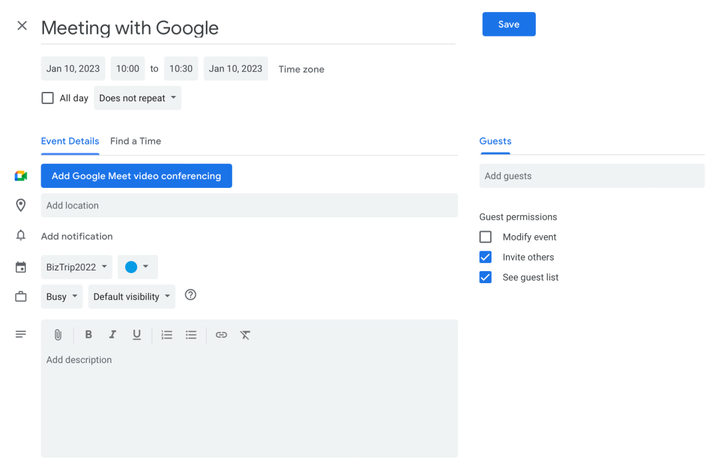This screenshot has width=720, height=465.
Task: Toggle italic formatting in description
Action: (112, 335)
